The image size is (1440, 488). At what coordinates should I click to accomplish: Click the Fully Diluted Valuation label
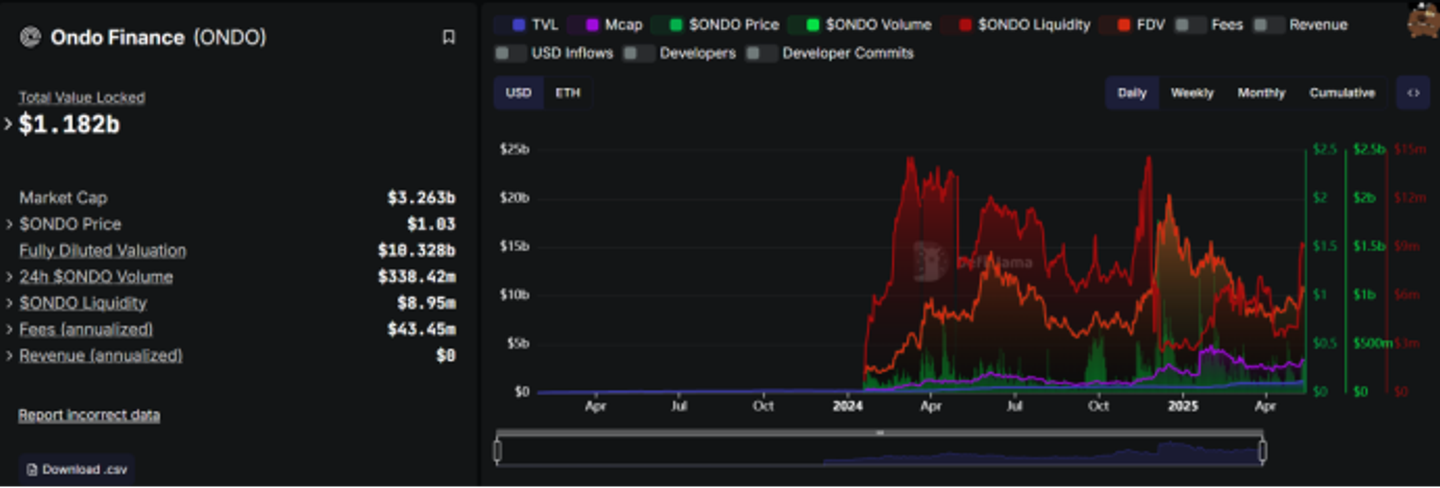(x=102, y=251)
